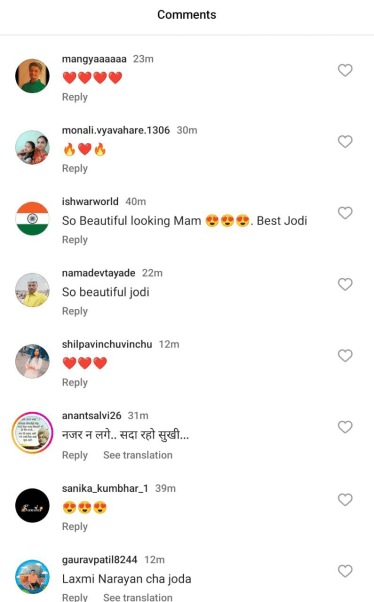The image size is (374, 602).
Task: Open ishwarworld's Indian flag avatar
Action: point(32,218)
